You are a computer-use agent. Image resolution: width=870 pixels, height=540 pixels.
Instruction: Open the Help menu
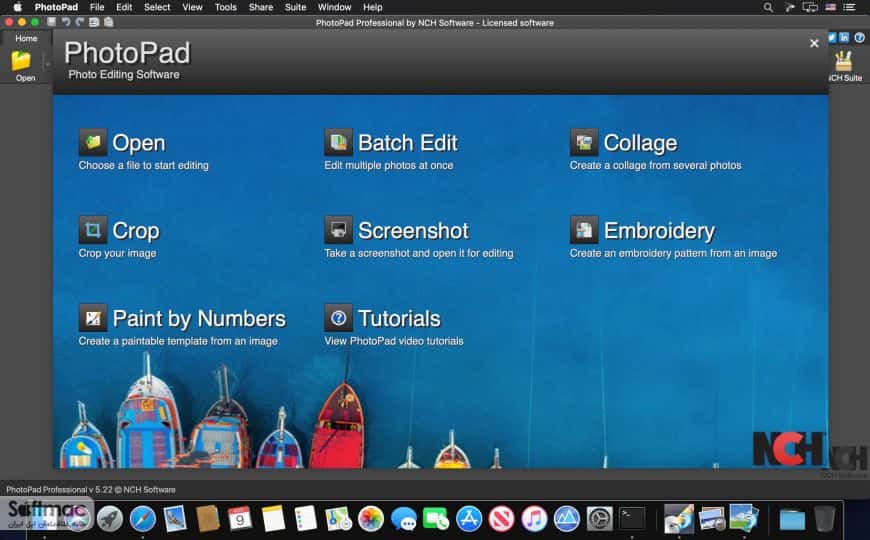click(373, 7)
